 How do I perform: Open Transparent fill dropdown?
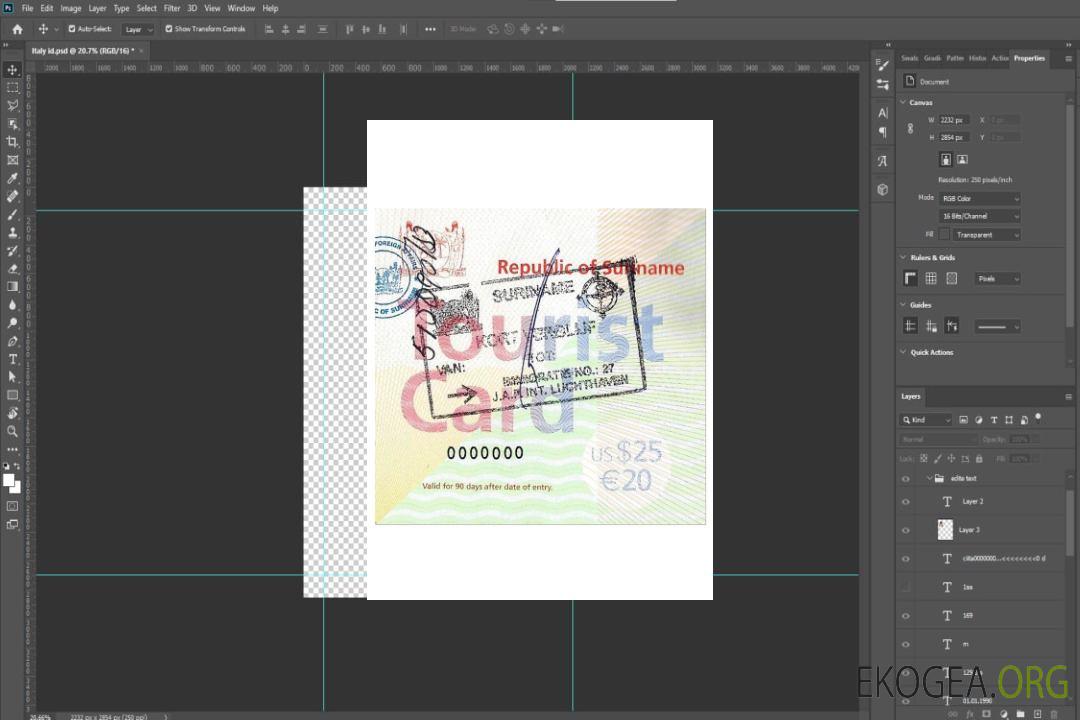pos(986,235)
